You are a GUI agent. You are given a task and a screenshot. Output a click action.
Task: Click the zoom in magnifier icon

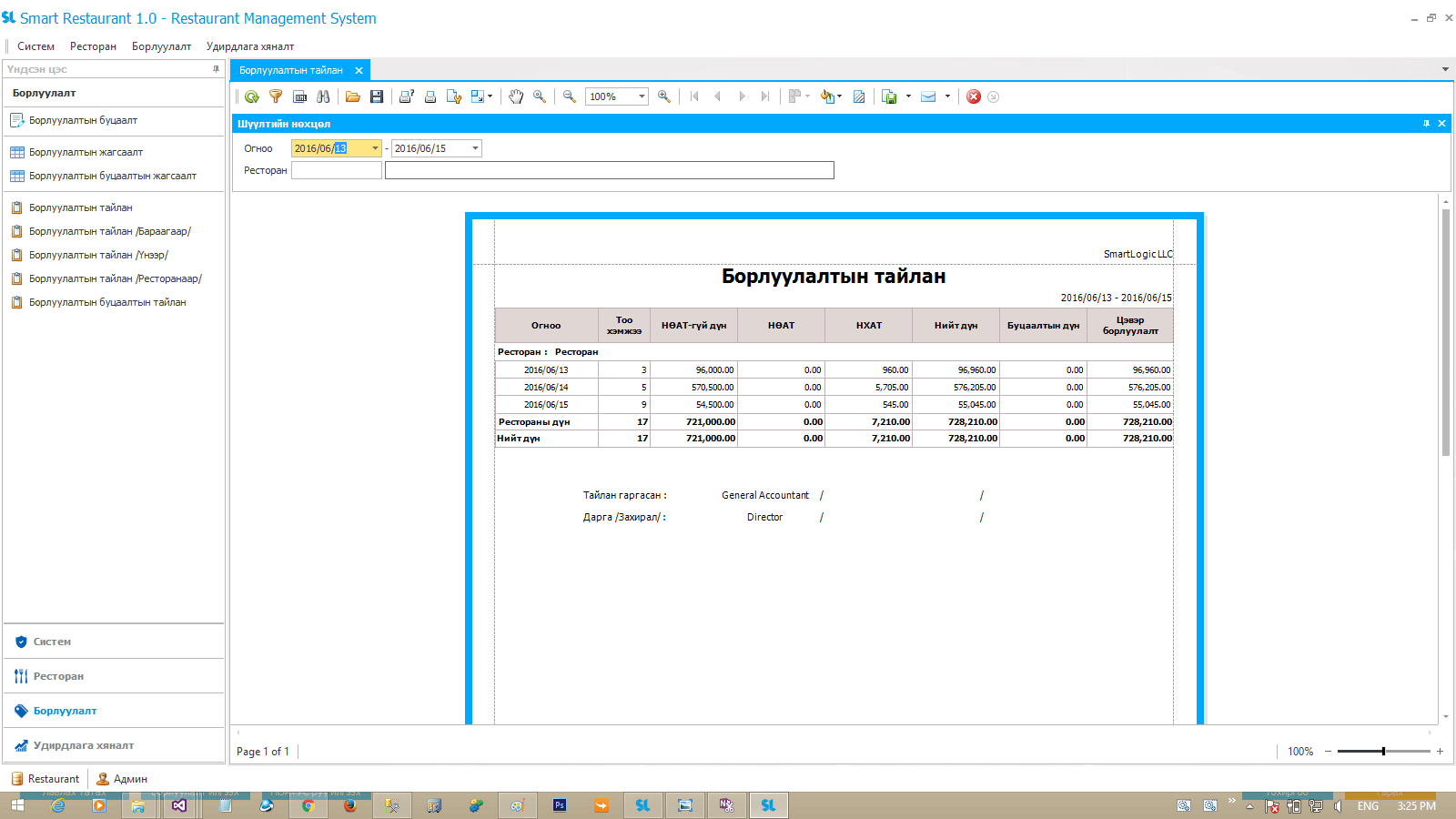pyautogui.click(x=664, y=96)
